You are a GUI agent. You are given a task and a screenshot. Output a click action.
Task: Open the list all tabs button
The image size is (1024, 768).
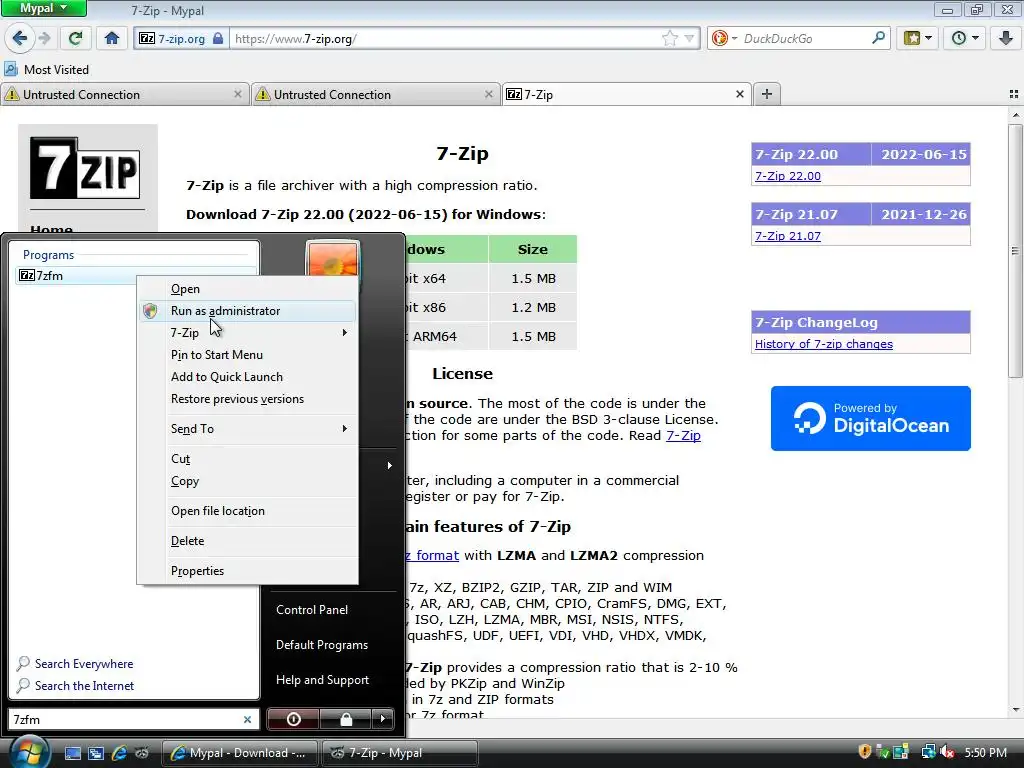coord(1014,95)
